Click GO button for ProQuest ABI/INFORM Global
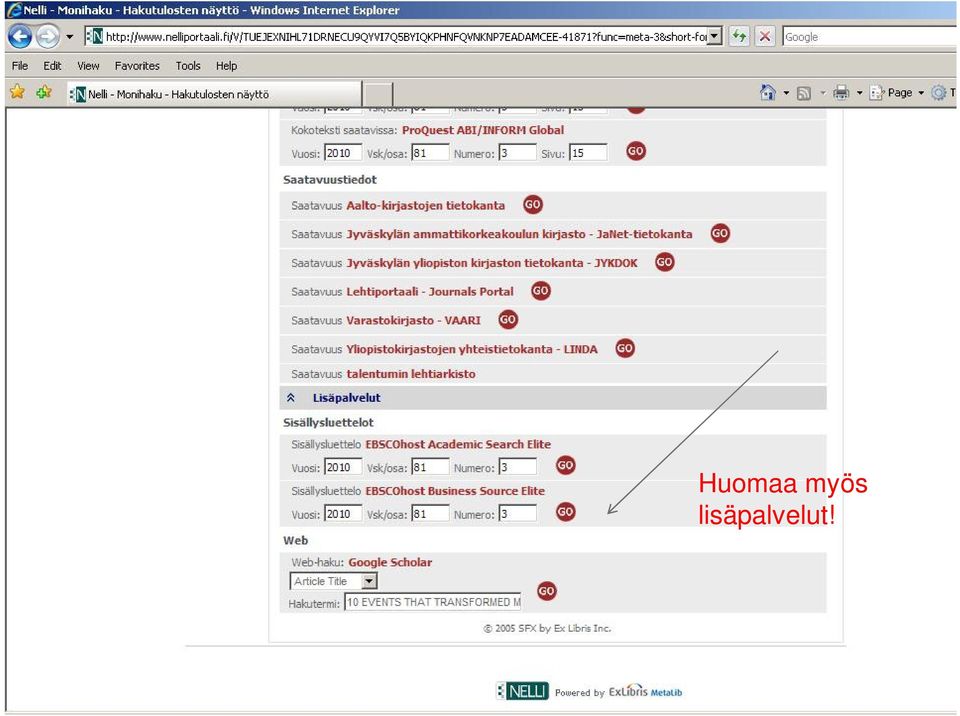 pos(636,151)
